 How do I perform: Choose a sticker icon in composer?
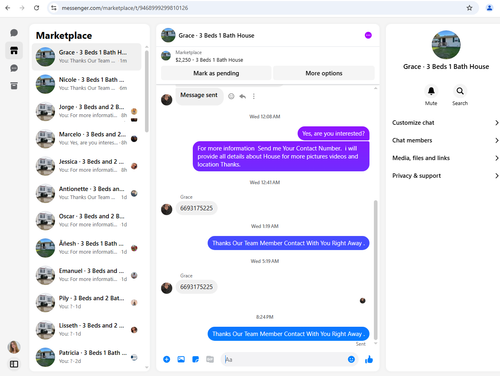pos(196,359)
